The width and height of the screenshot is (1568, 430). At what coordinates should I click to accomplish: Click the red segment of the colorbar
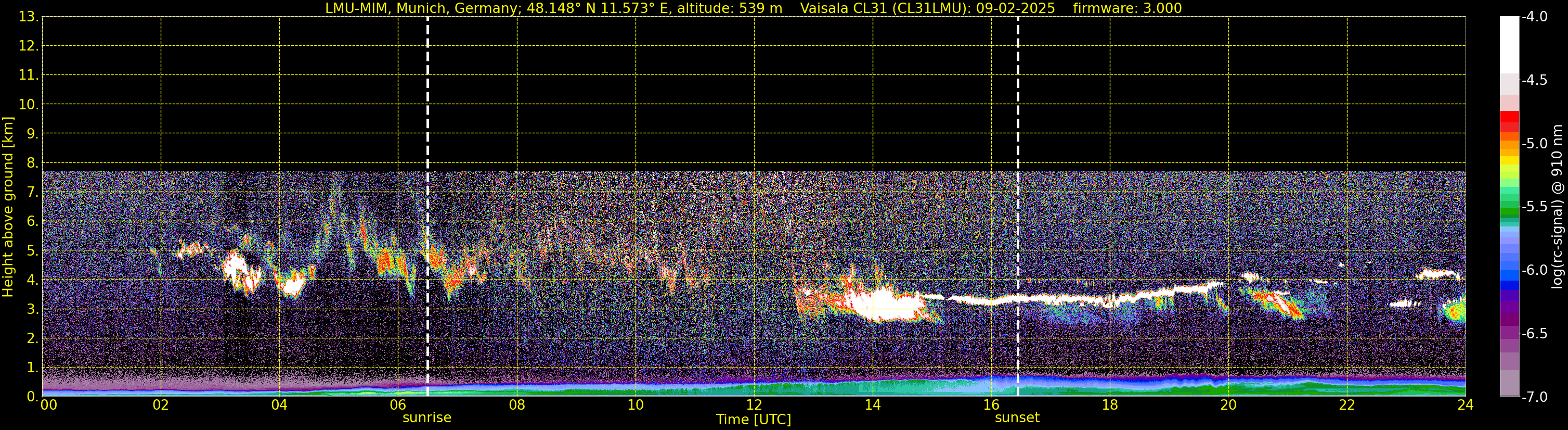1509,117
